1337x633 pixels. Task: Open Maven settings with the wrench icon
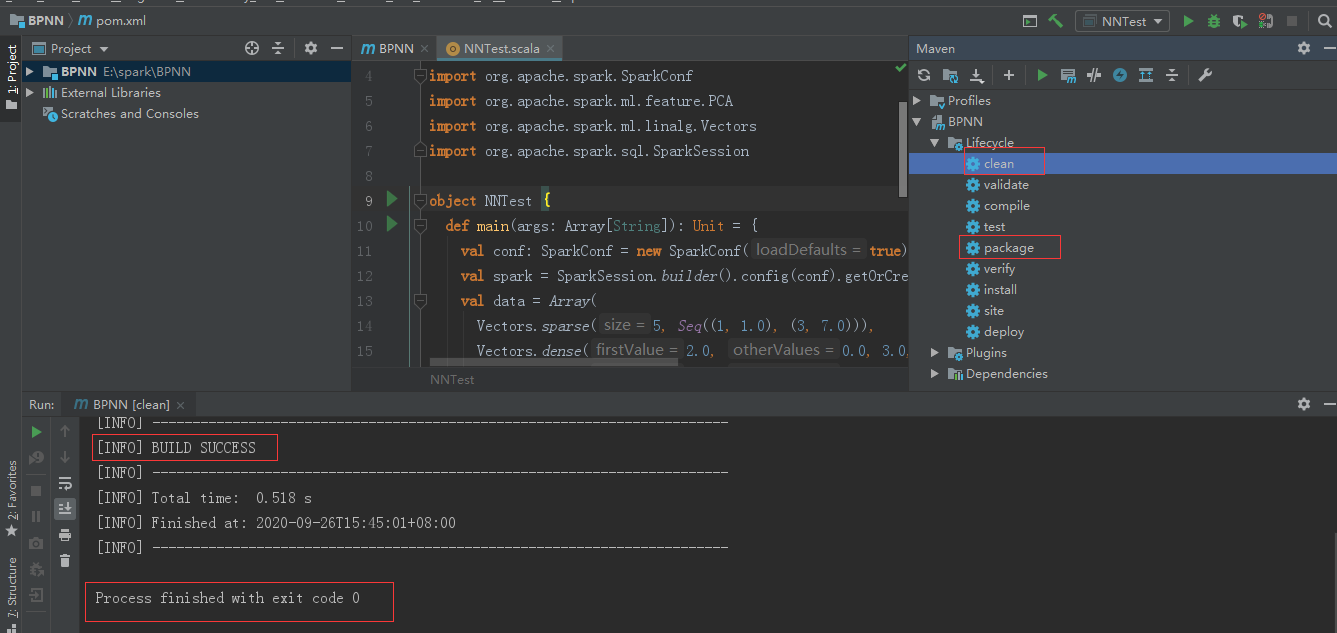pyautogui.click(x=1206, y=74)
